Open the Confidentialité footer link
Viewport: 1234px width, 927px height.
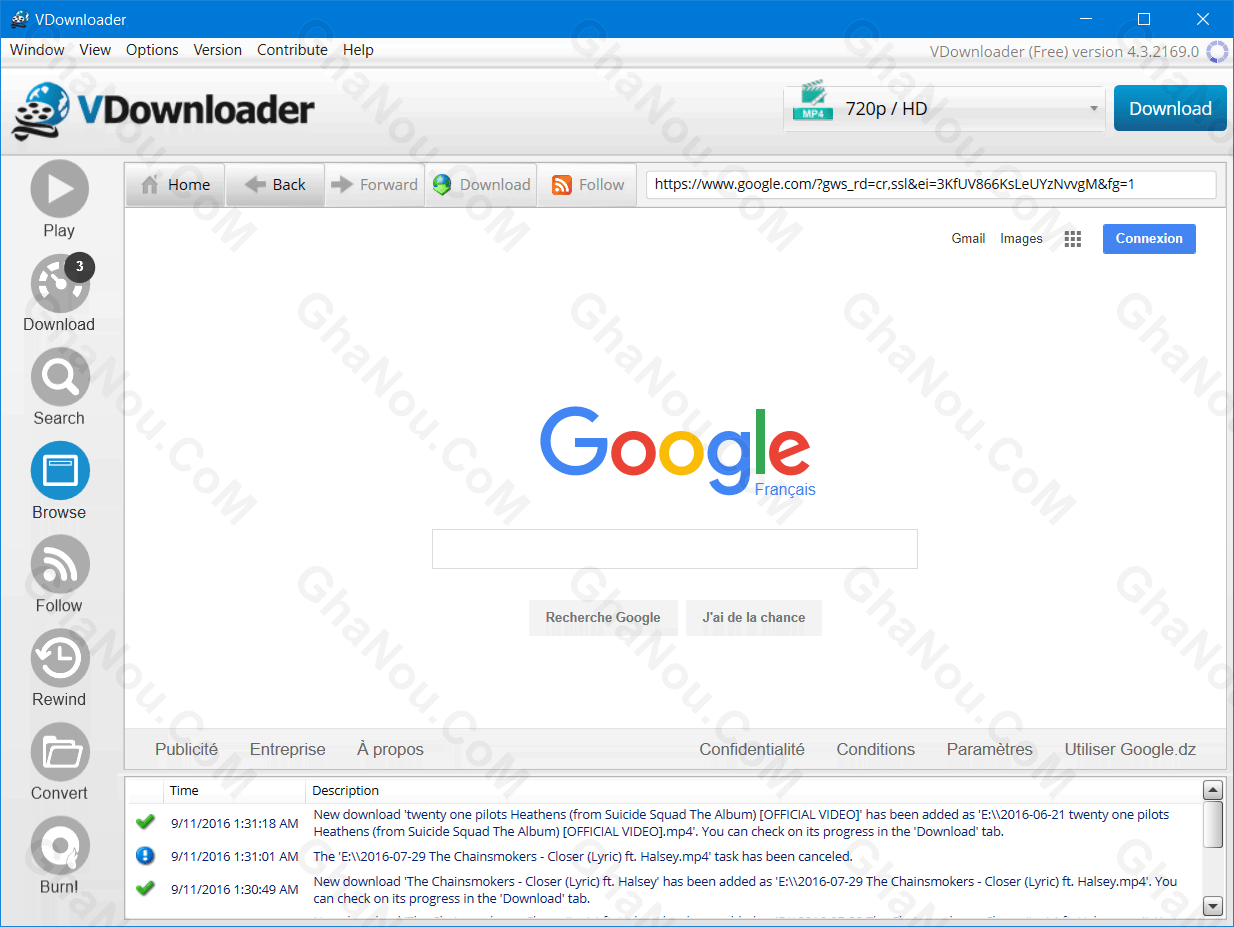(752, 750)
